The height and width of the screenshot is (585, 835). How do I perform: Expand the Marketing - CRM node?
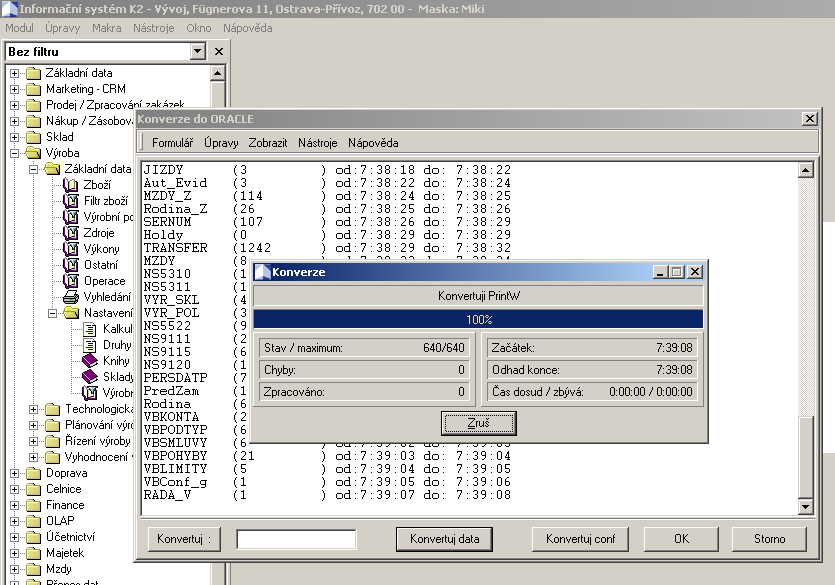coord(14,89)
